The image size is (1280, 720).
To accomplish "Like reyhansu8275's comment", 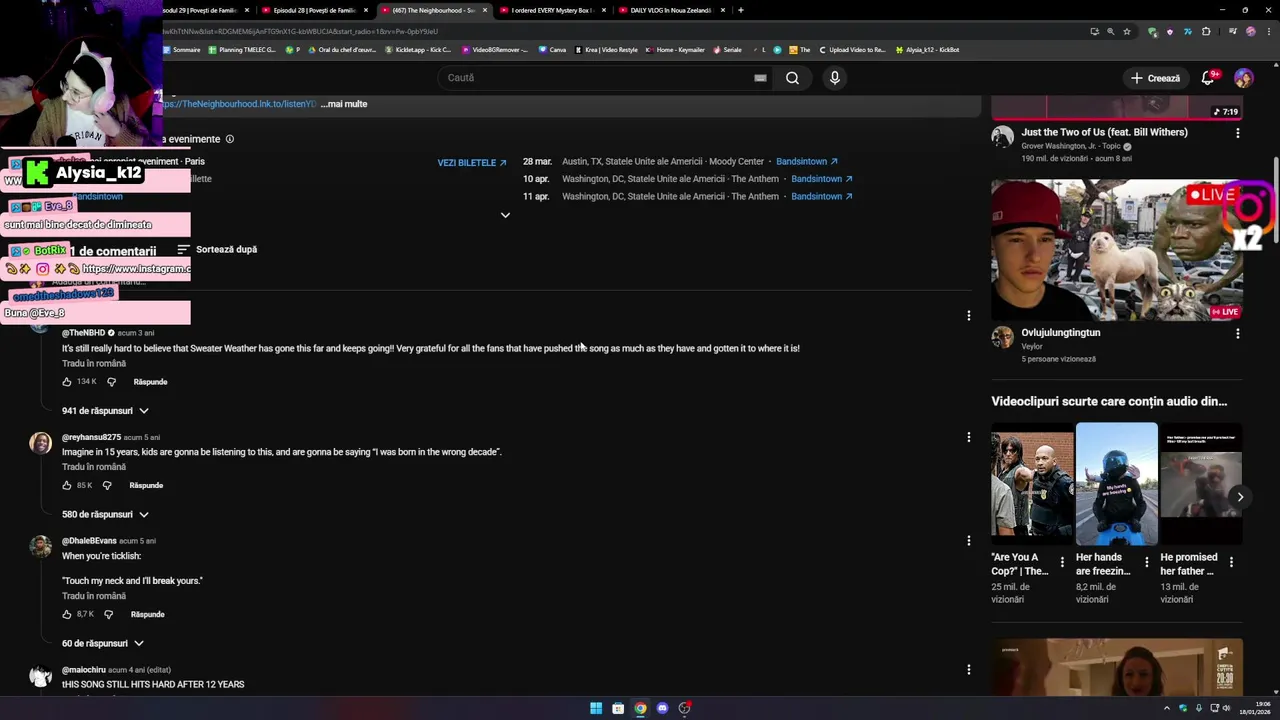I will [x=67, y=486].
